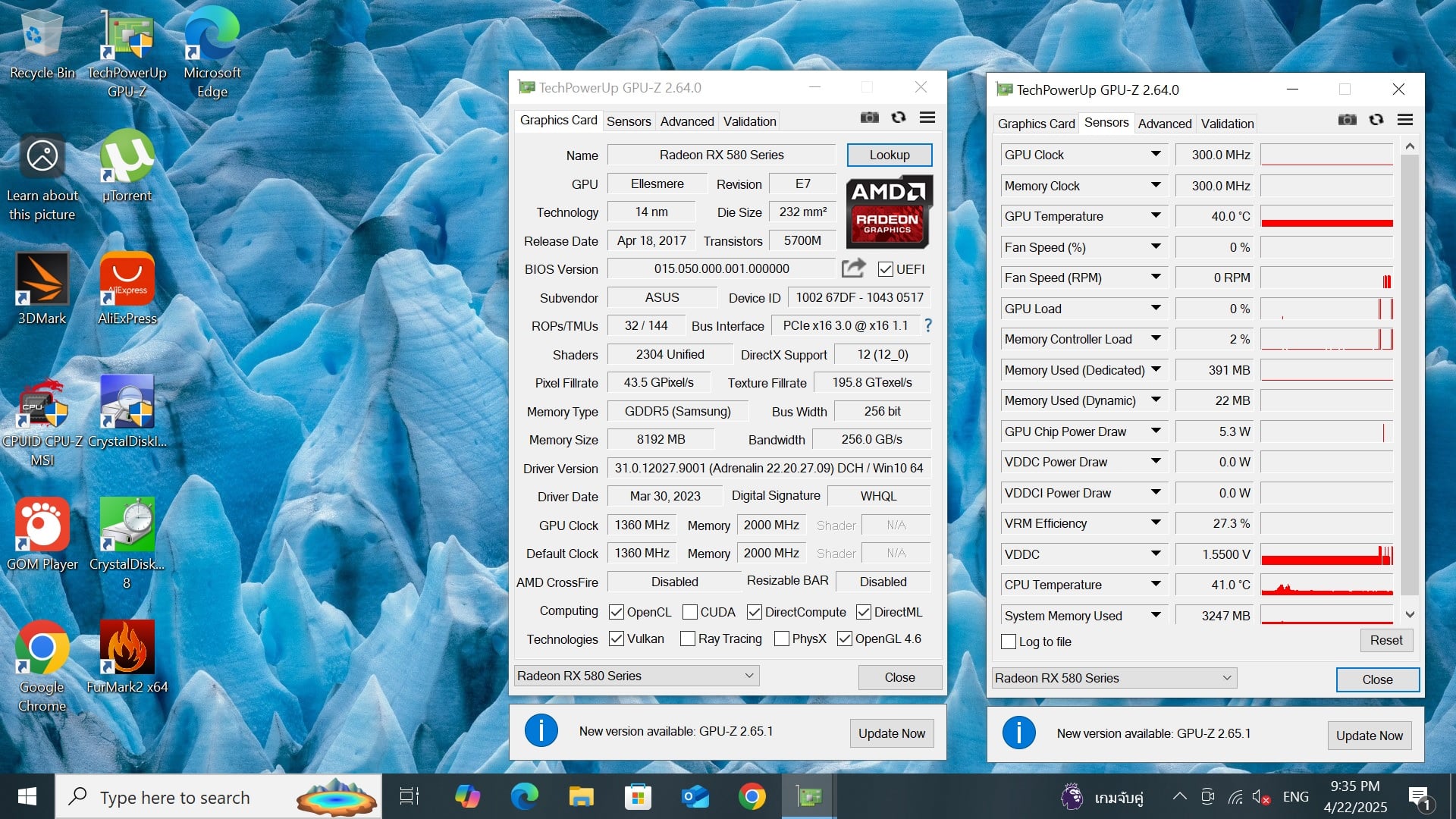Viewport: 1456px width, 819px height.
Task: Toggle the UEFI checkbox
Action: (x=885, y=269)
